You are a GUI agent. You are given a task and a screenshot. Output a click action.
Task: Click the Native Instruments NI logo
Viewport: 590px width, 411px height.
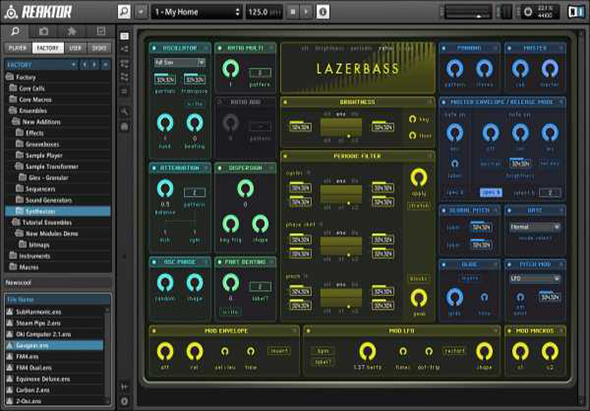[575, 12]
